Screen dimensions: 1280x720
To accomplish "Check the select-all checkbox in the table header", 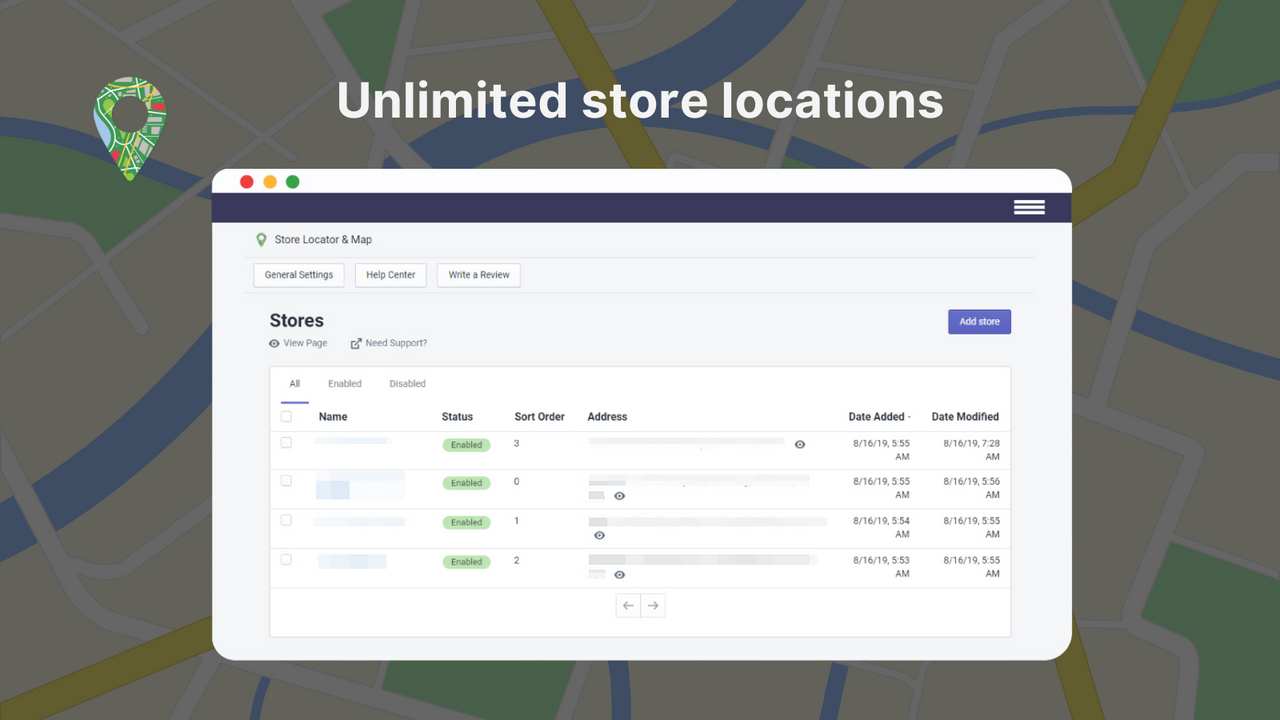I will 287,414.
